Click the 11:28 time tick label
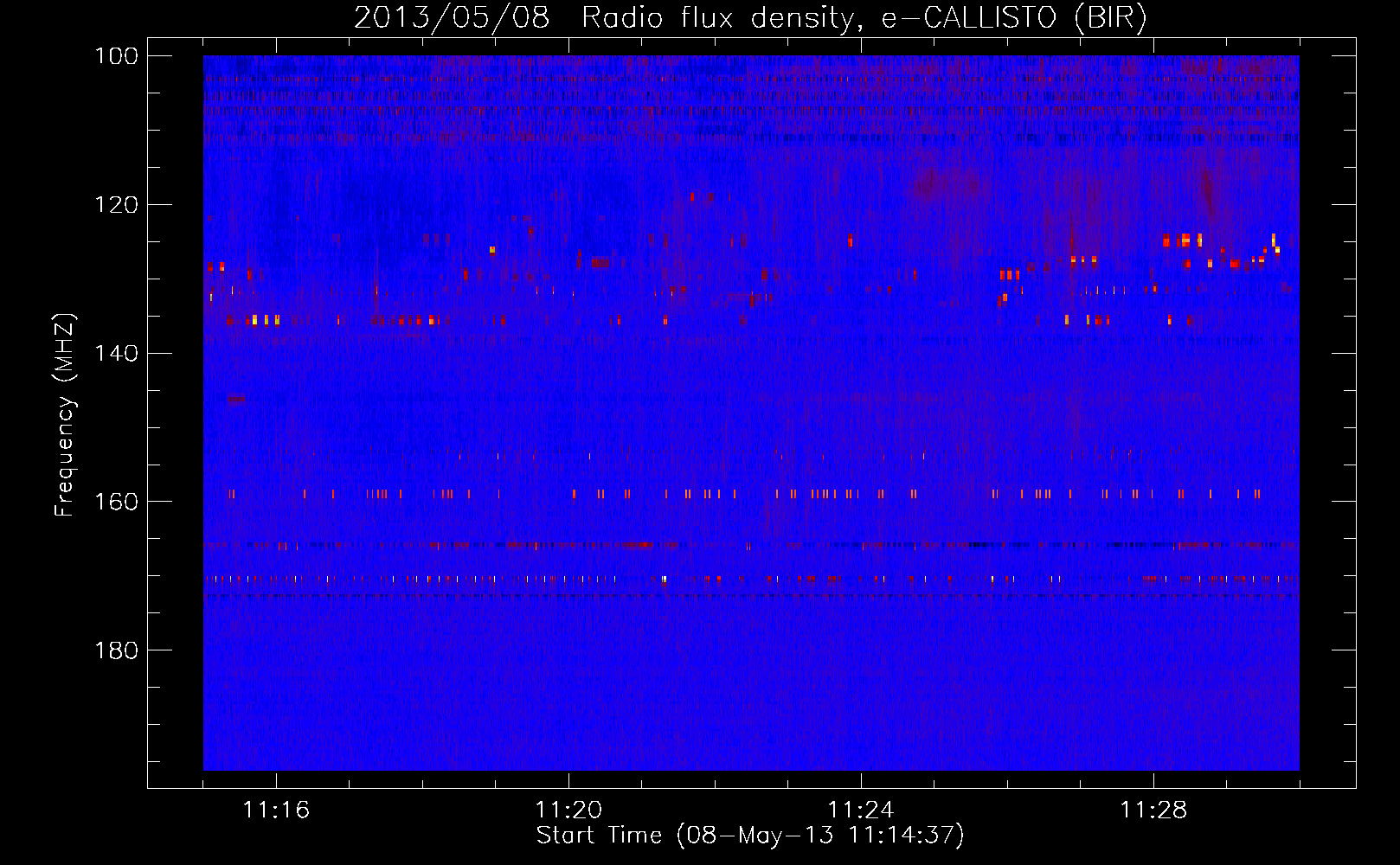1400x865 pixels. tap(1153, 811)
